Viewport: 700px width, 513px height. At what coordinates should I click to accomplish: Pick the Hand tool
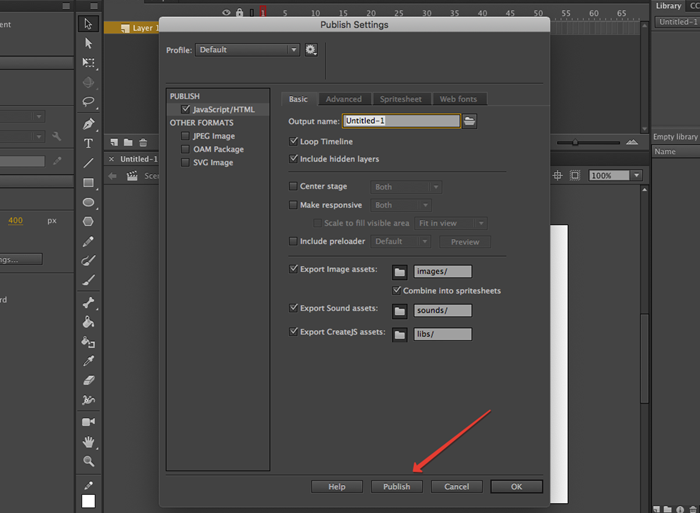88,441
